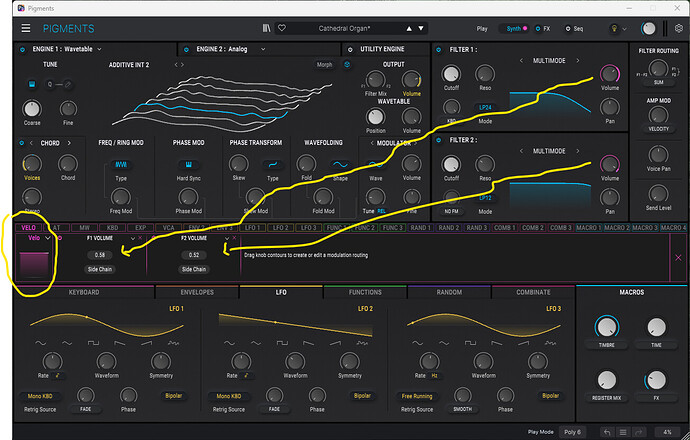Viewport: 690px width, 440px height.
Task: Toggle Filter 2 power button
Action: (x=439, y=140)
